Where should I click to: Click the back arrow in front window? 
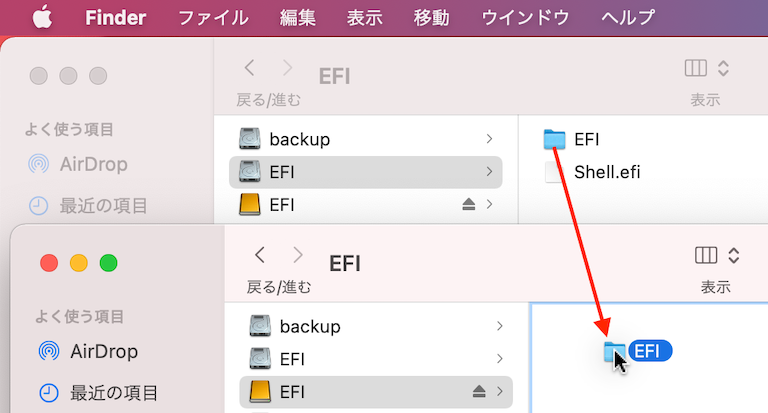tap(260, 255)
